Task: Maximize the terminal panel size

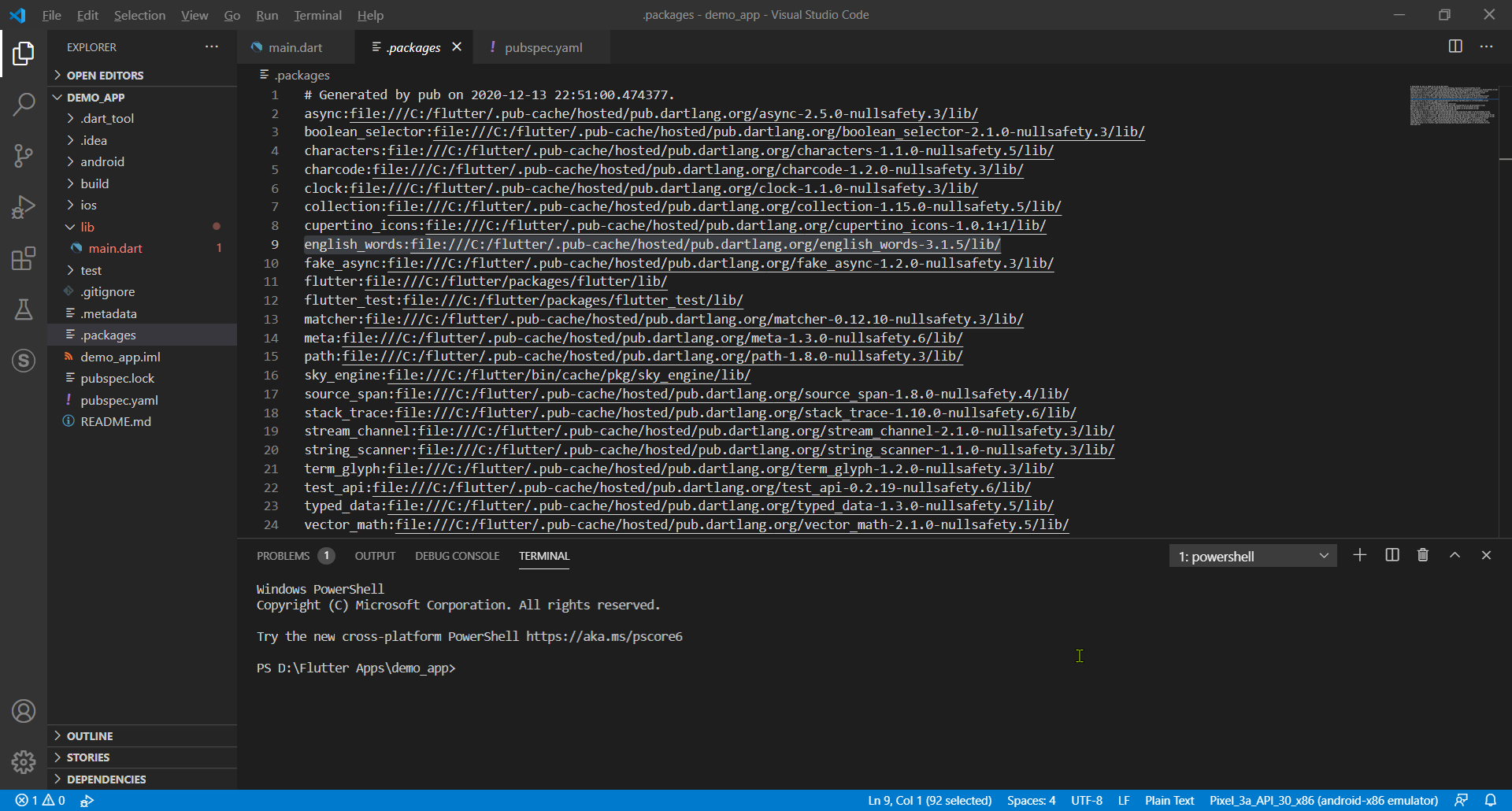Action: pyautogui.click(x=1455, y=555)
